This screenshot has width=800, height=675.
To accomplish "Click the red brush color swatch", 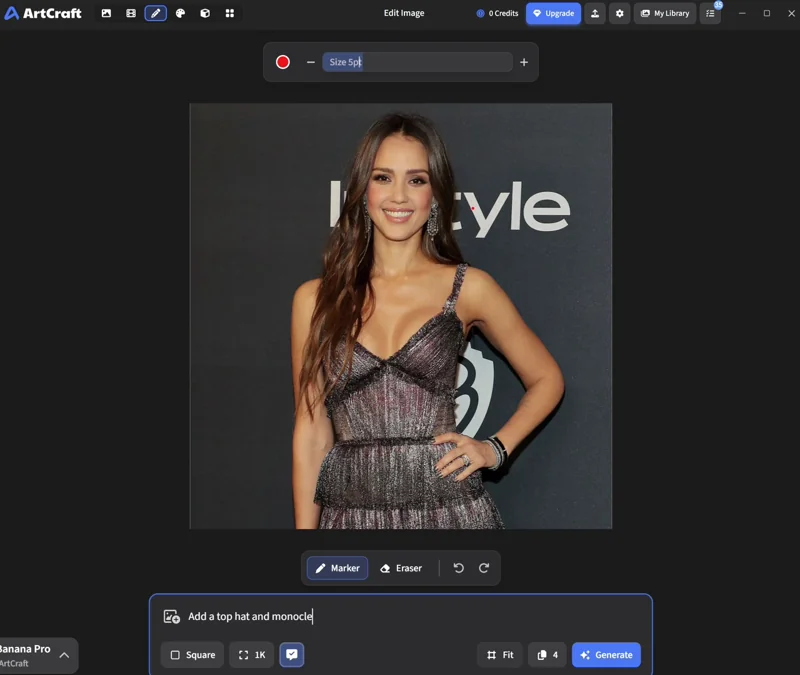I will click(283, 62).
